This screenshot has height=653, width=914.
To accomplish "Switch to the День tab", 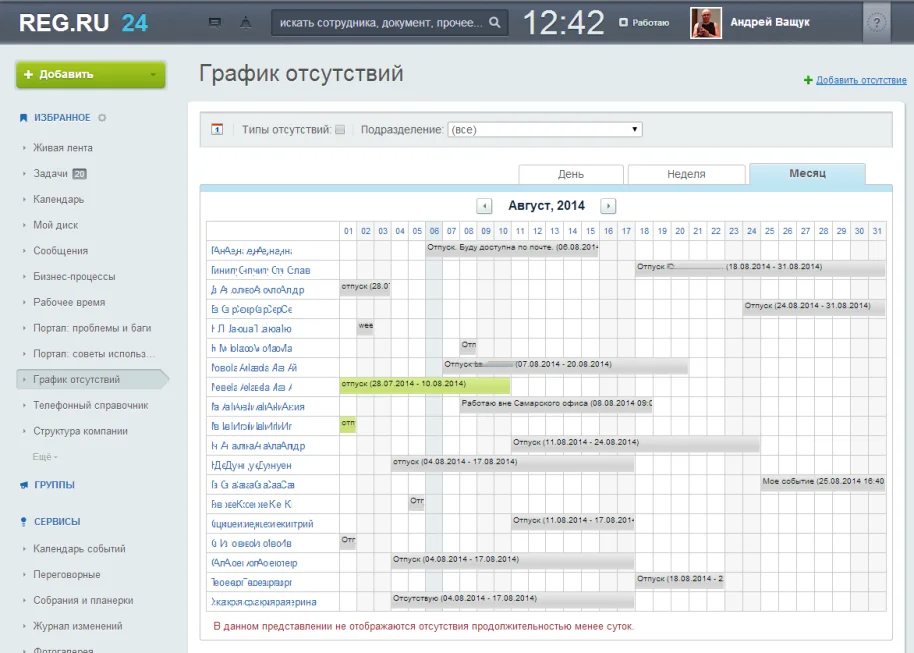I will point(571,174).
